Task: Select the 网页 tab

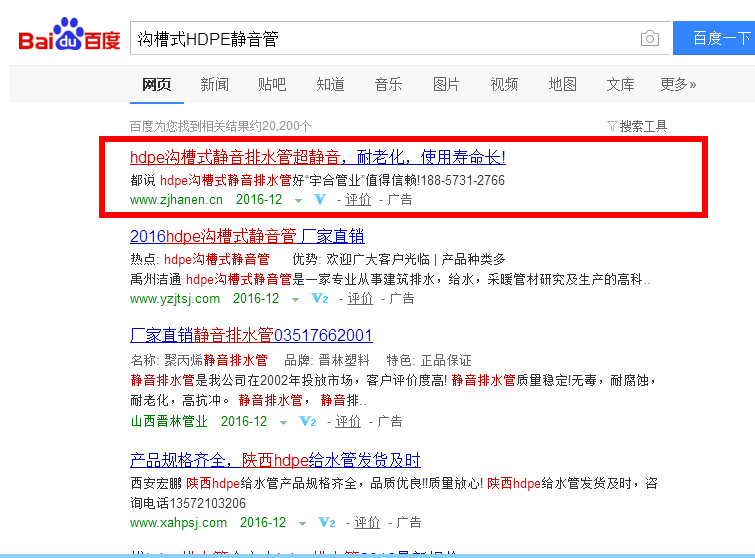Action: pos(156,84)
